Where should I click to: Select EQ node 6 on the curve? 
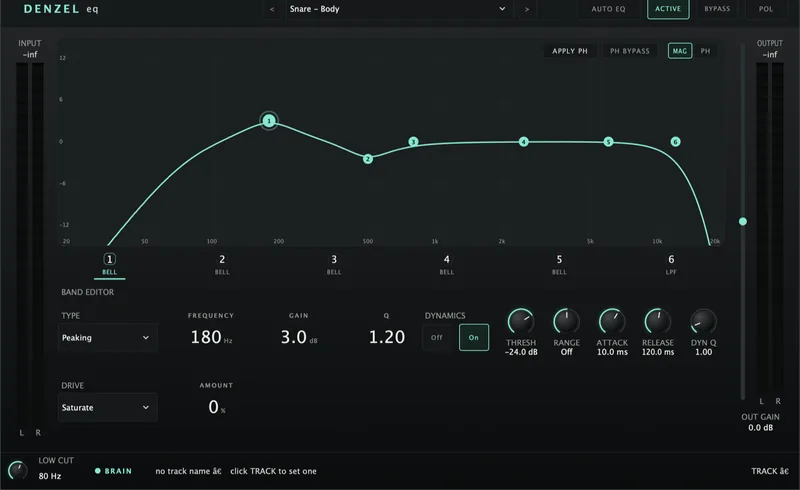pos(675,141)
